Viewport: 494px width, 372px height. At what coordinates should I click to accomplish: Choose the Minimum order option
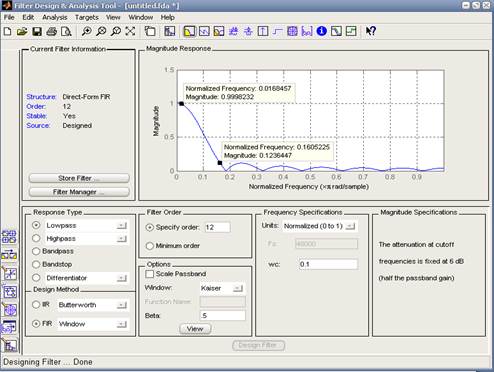(x=150, y=246)
